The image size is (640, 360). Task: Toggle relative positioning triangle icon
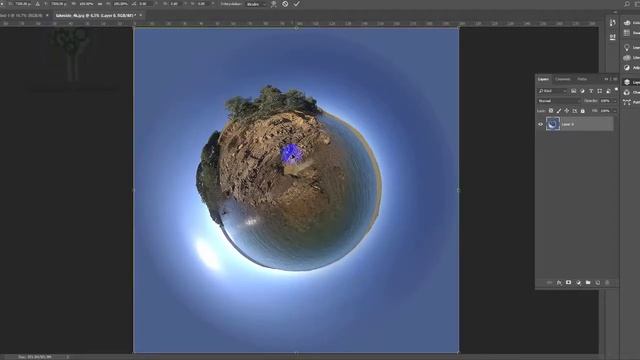[x=37, y=4]
